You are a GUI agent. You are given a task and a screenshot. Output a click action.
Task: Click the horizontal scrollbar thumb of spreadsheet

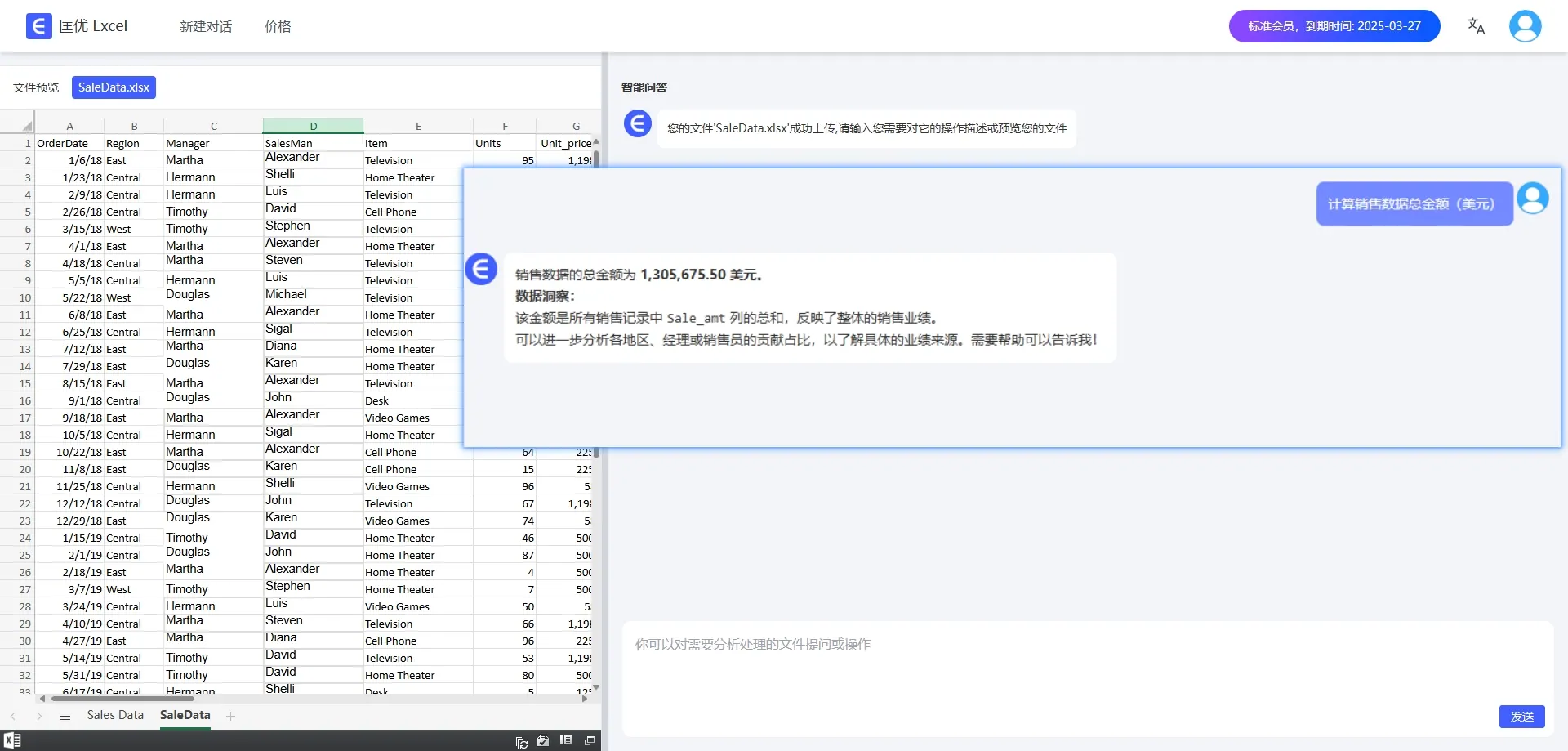(122, 699)
